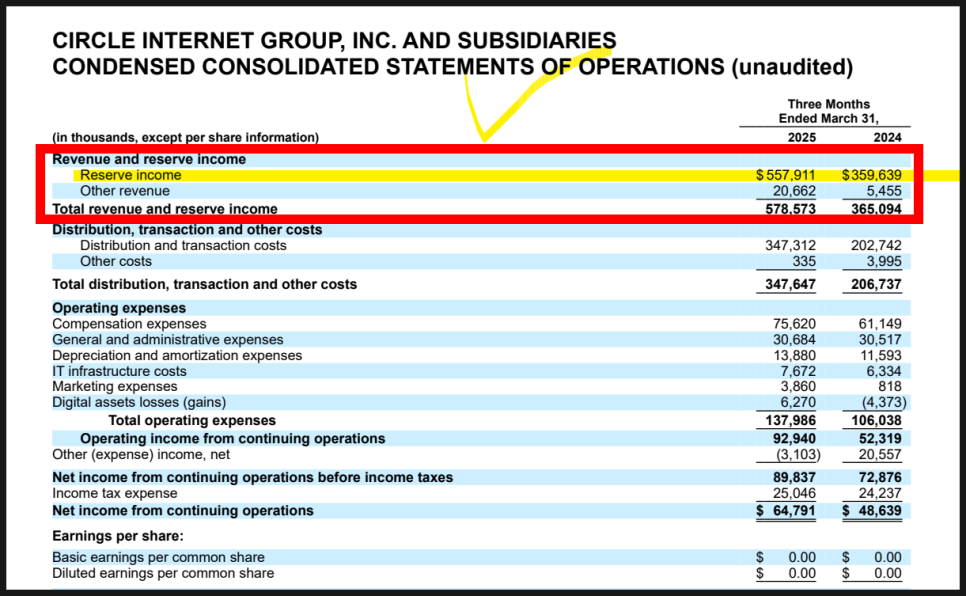The width and height of the screenshot is (966, 596).
Task: Click the other revenue value "5,455"
Action: tap(884, 191)
